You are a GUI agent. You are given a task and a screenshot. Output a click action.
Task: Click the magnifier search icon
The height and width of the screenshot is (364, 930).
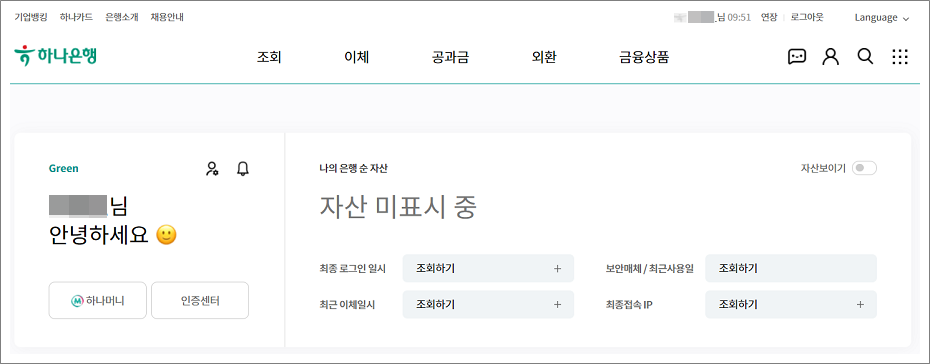coord(865,56)
